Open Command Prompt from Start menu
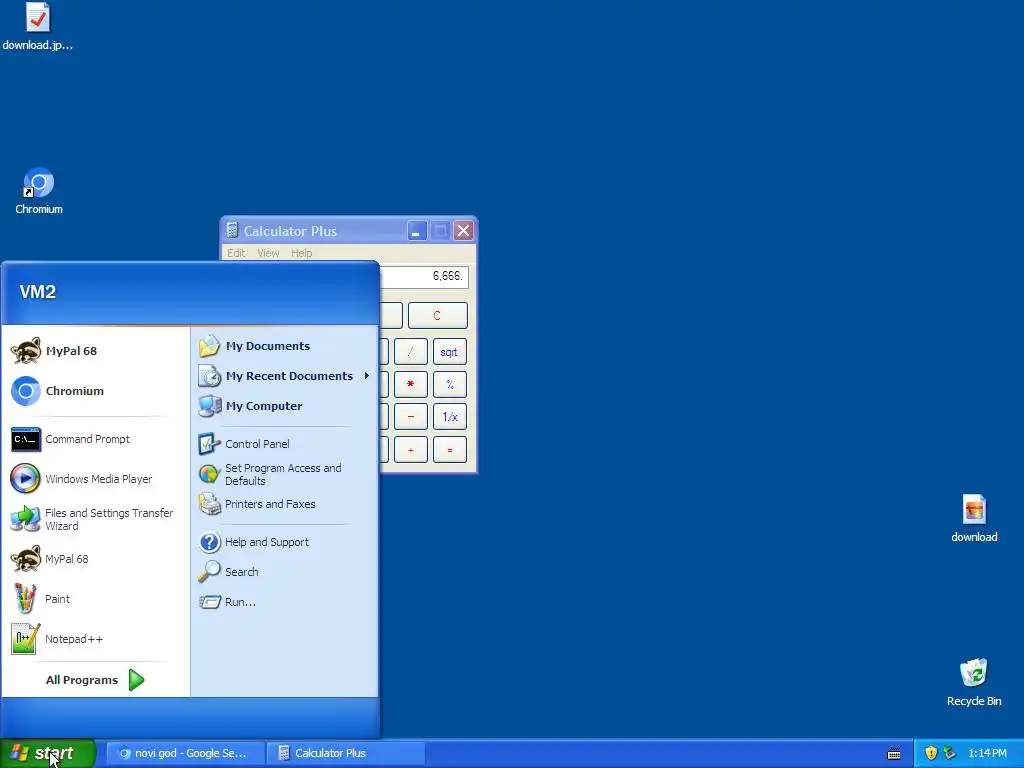Screen dimensions: 1024x768 click(x=95, y=439)
